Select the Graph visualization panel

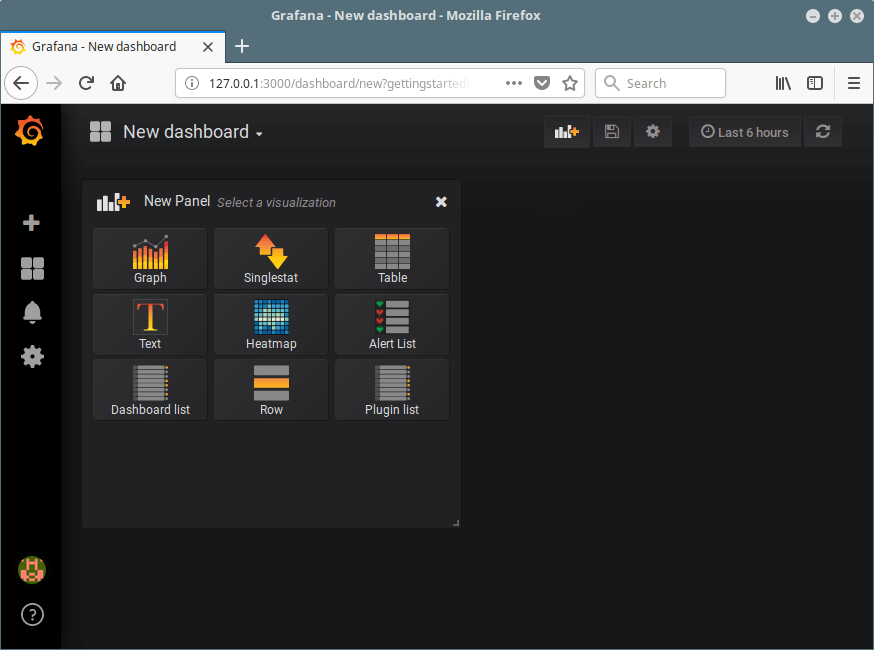click(x=150, y=259)
